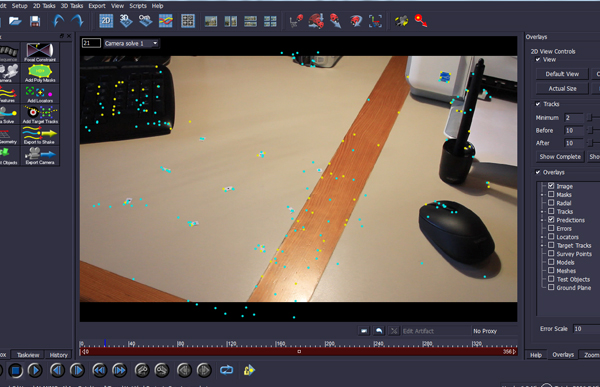Click the Stop playback button
600x387 pixels.
click(x=15, y=370)
